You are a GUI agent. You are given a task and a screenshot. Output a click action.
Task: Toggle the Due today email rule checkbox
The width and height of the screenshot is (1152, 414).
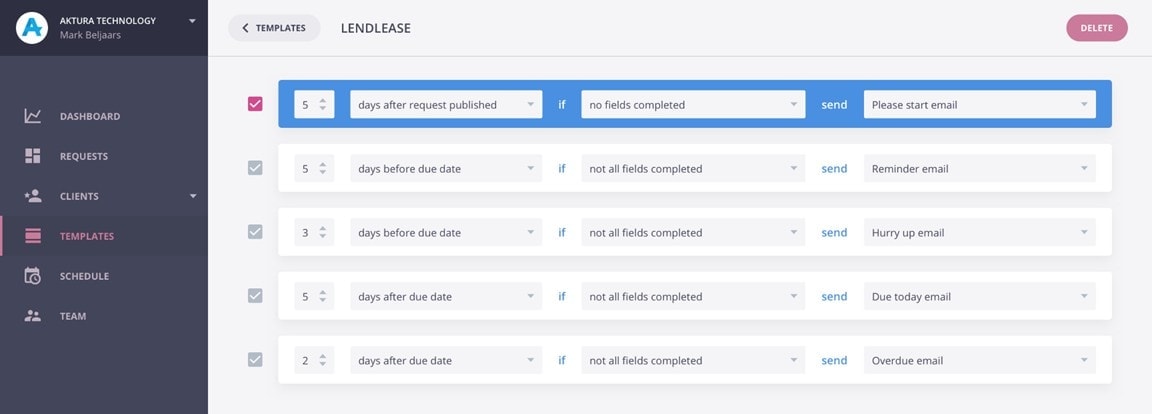pos(255,296)
